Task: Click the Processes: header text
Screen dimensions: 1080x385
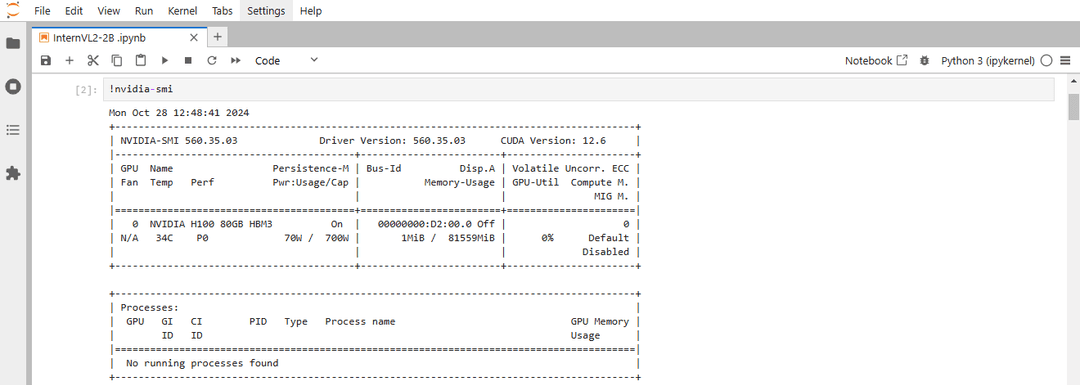Action: click(x=149, y=308)
